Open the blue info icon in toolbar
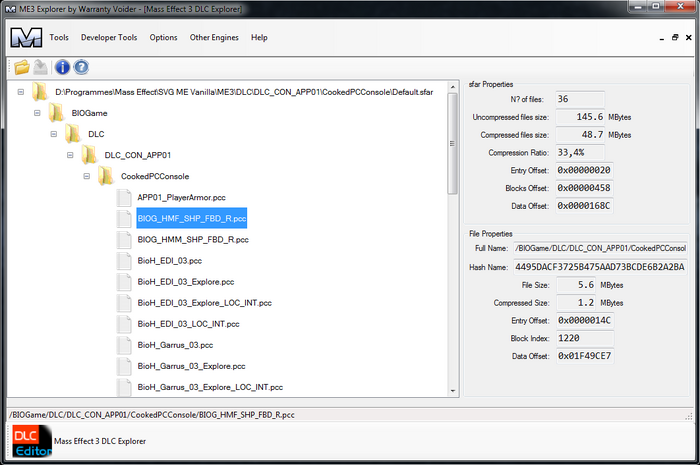This screenshot has height=465, width=700. point(62,67)
